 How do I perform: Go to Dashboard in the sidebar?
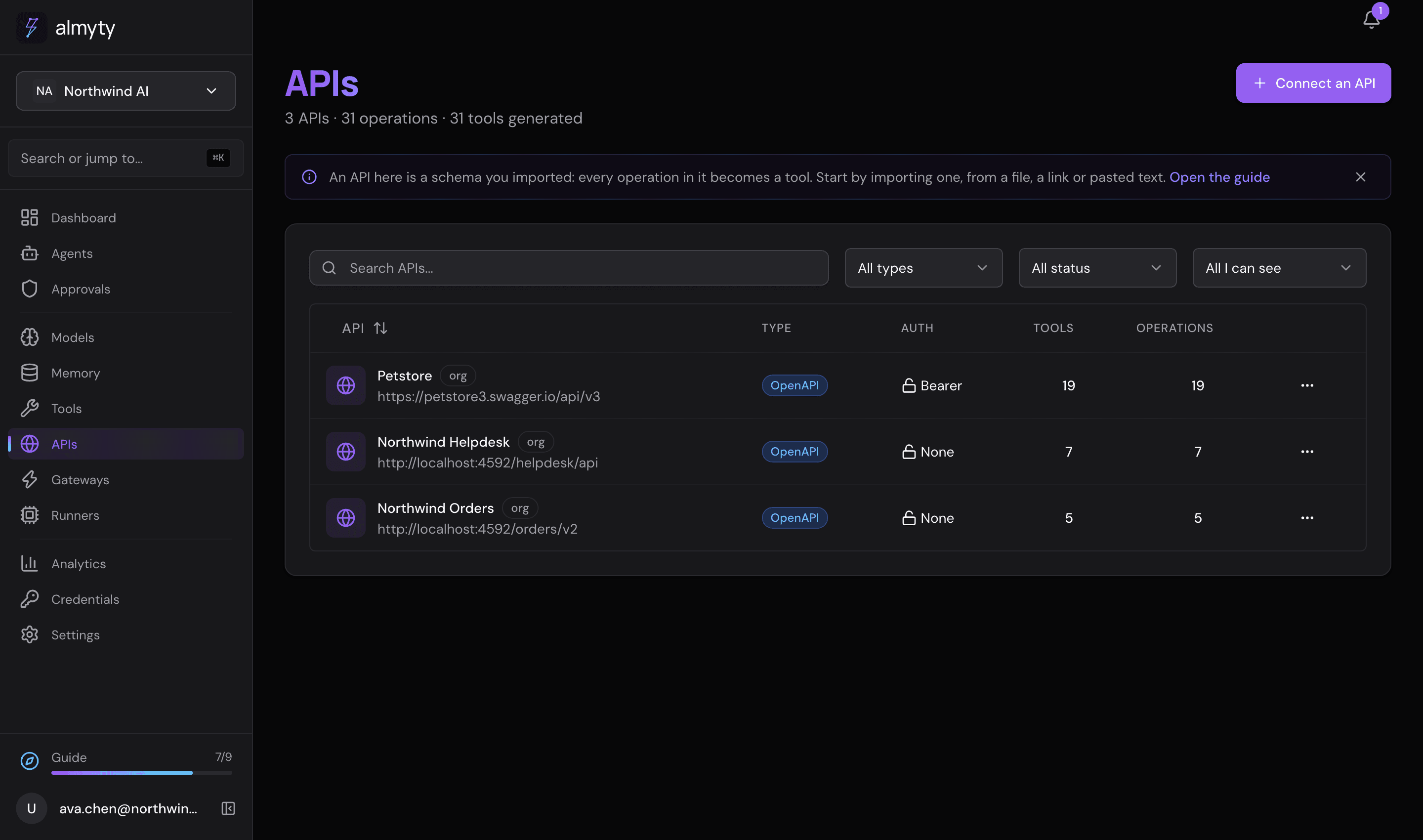click(x=126, y=217)
